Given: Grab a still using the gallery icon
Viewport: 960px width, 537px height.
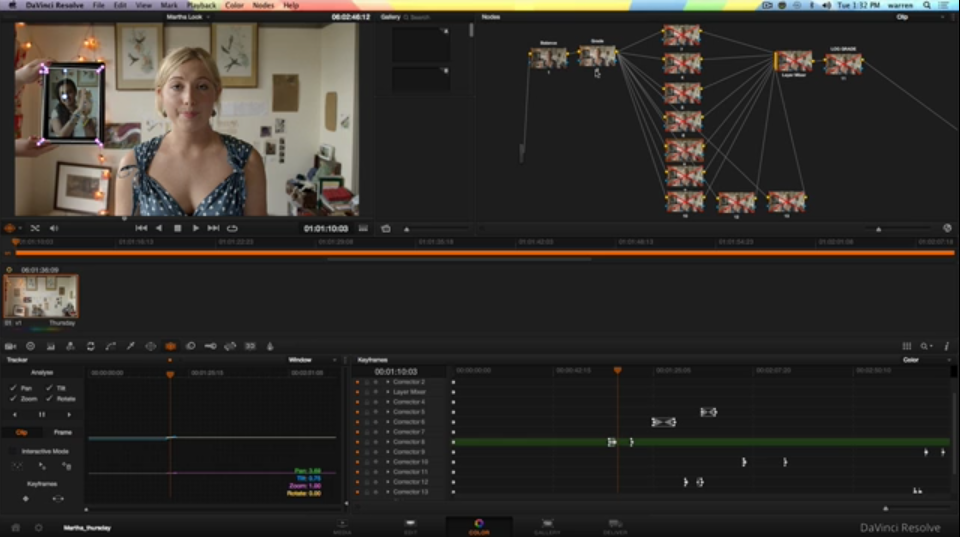Looking at the screenshot, I should point(386,228).
